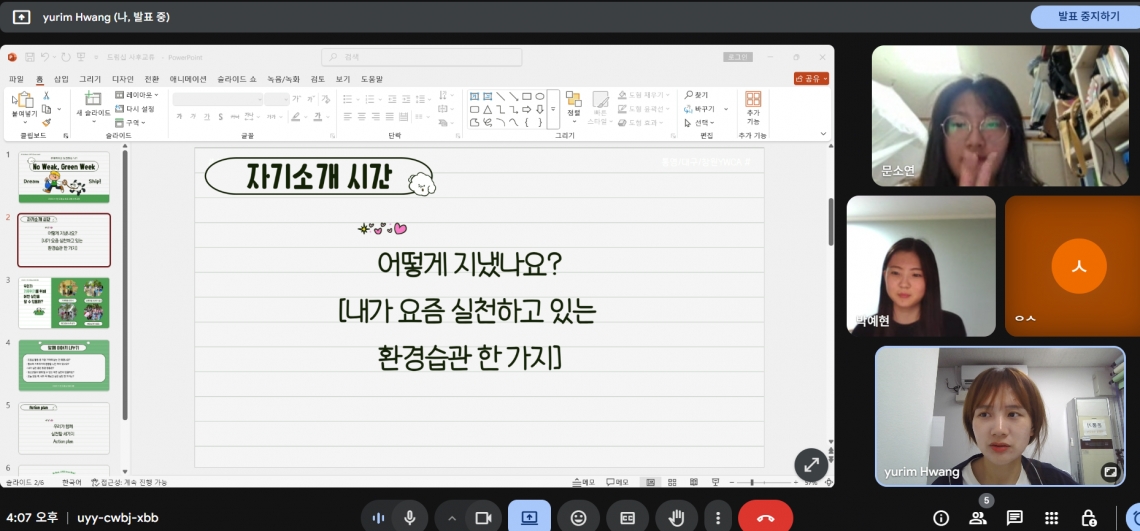Screen dimensions: 1140x531
Task: Turn on closed captions in Meet
Action: [627, 518]
